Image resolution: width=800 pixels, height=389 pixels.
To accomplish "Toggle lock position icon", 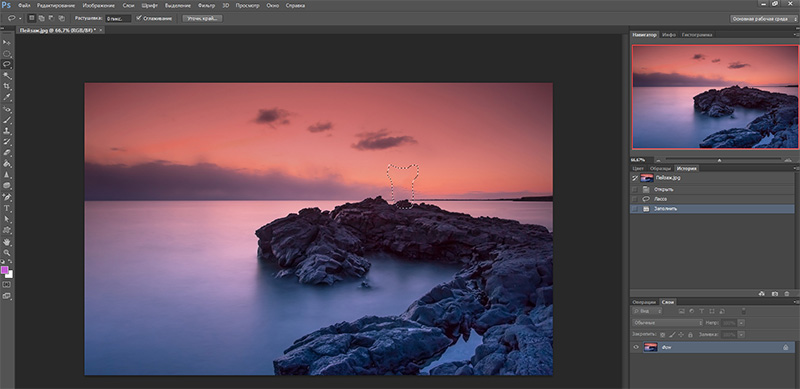I will point(681,335).
